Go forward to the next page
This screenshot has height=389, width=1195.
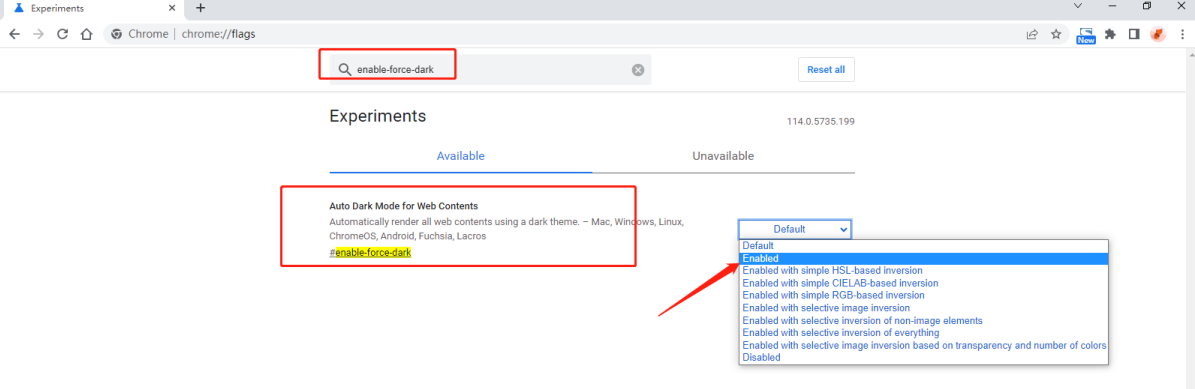click(x=39, y=34)
